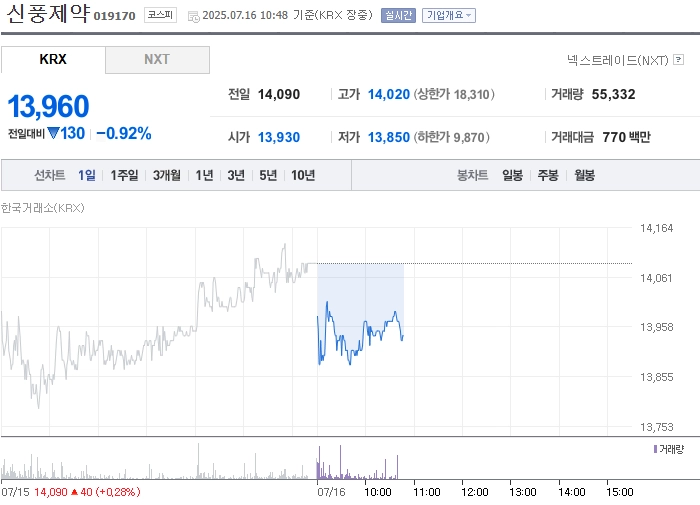Switch to the KRX tab
Image resolution: width=700 pixels, height=505 pixels.
pos(53,59)
